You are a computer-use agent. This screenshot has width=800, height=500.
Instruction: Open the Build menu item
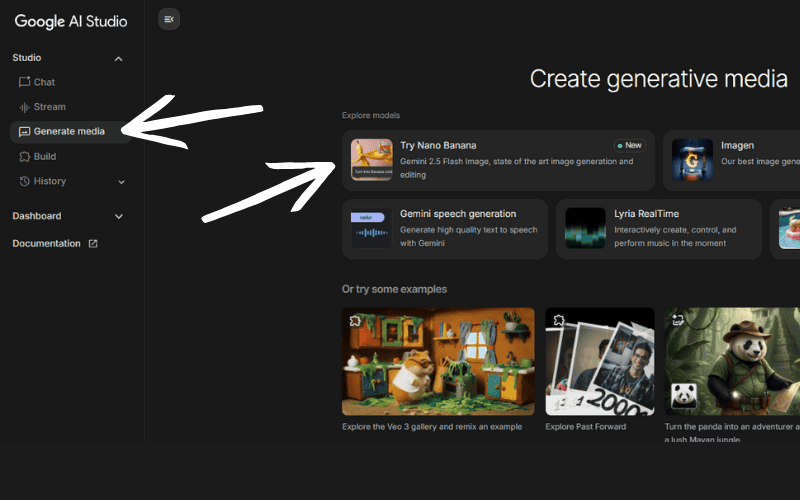pos(45,157)
